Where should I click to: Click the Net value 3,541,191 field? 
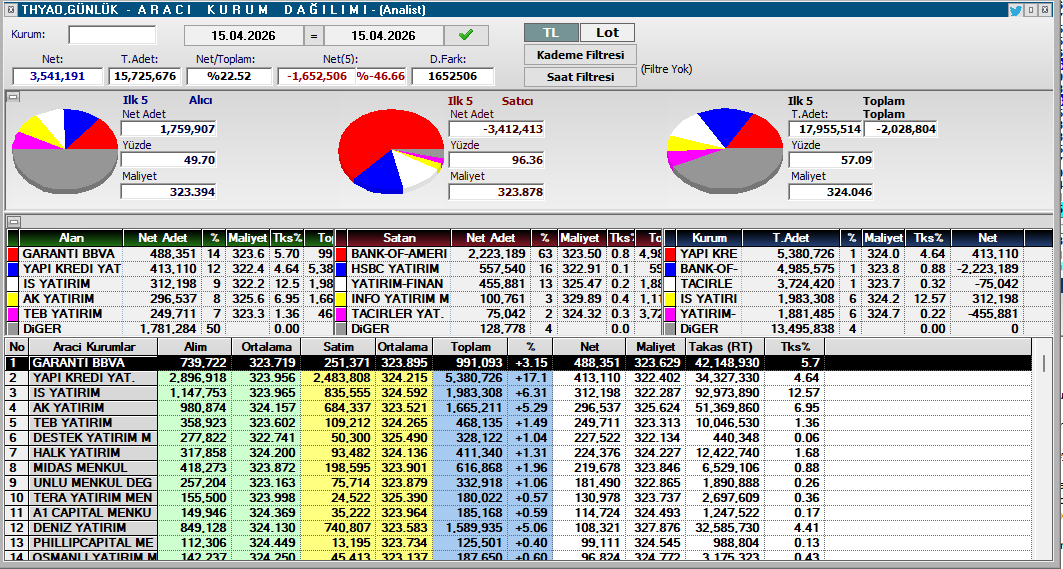pyautogui.click(x=58, y=76)
